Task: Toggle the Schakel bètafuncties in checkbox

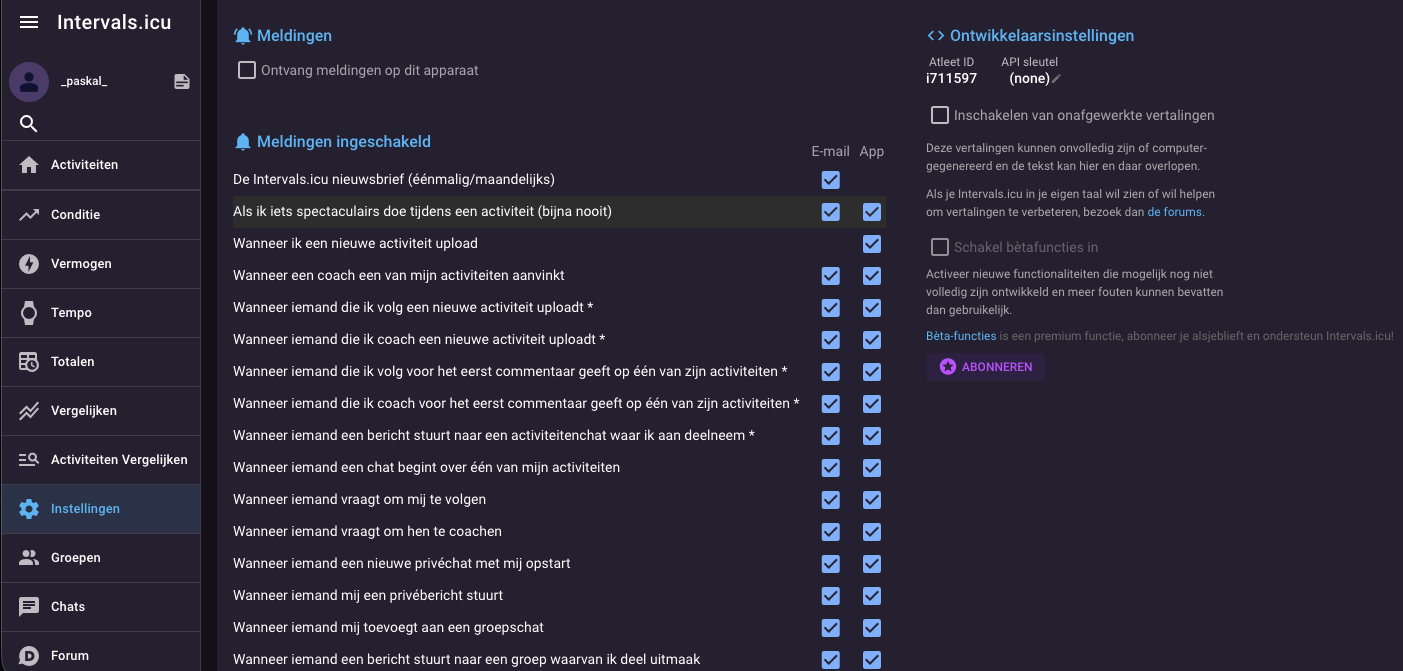Action: [x=939, y=247]
